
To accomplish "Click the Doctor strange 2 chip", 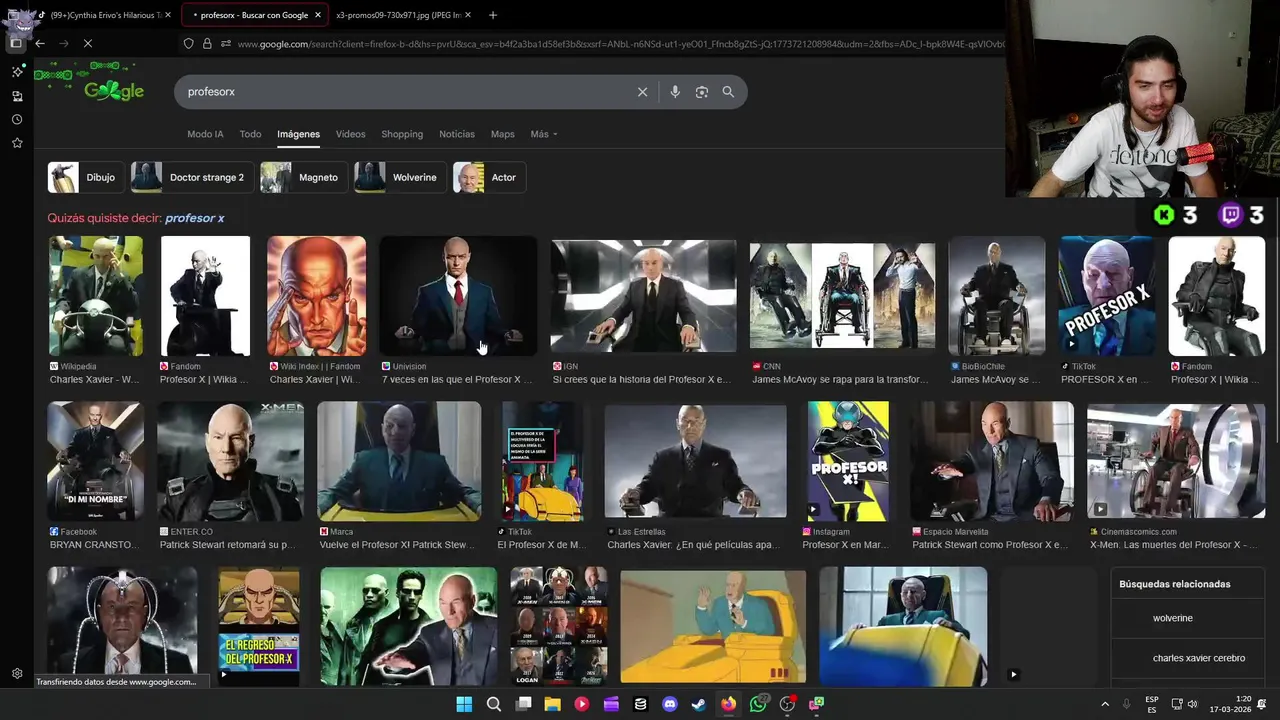I will point(192,177).
